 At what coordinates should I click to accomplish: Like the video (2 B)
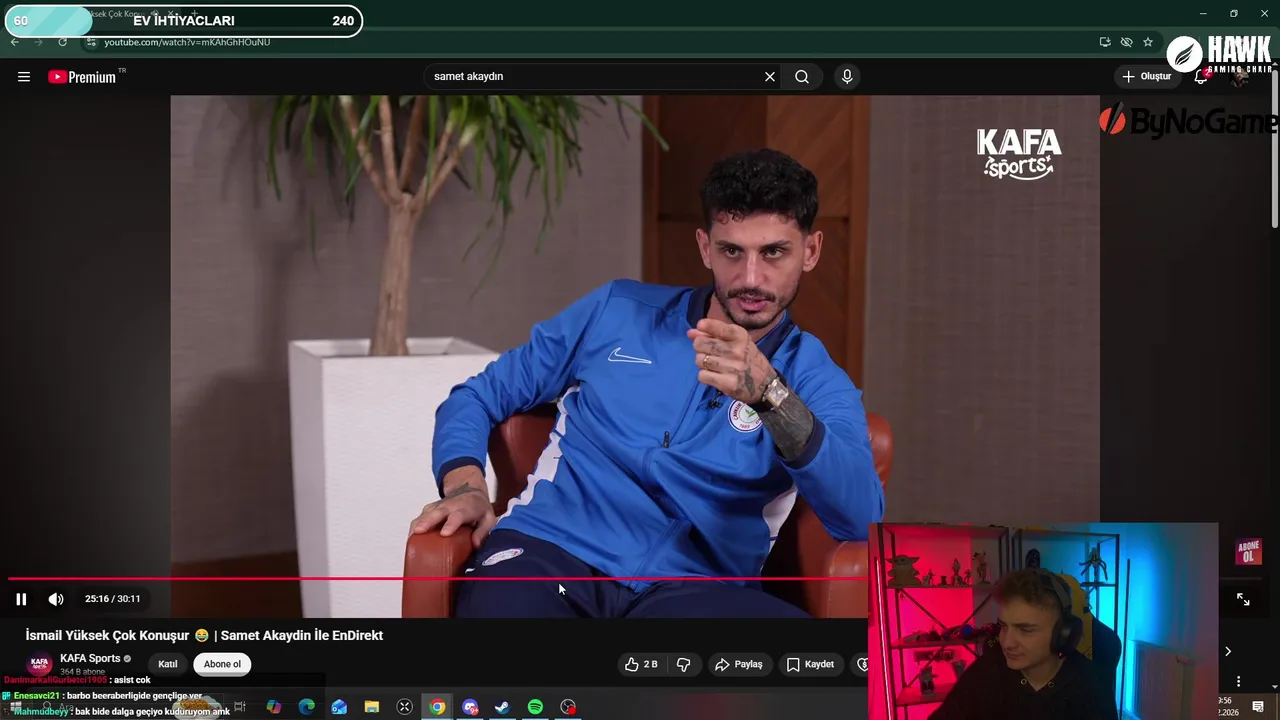(x=641, y=664)
